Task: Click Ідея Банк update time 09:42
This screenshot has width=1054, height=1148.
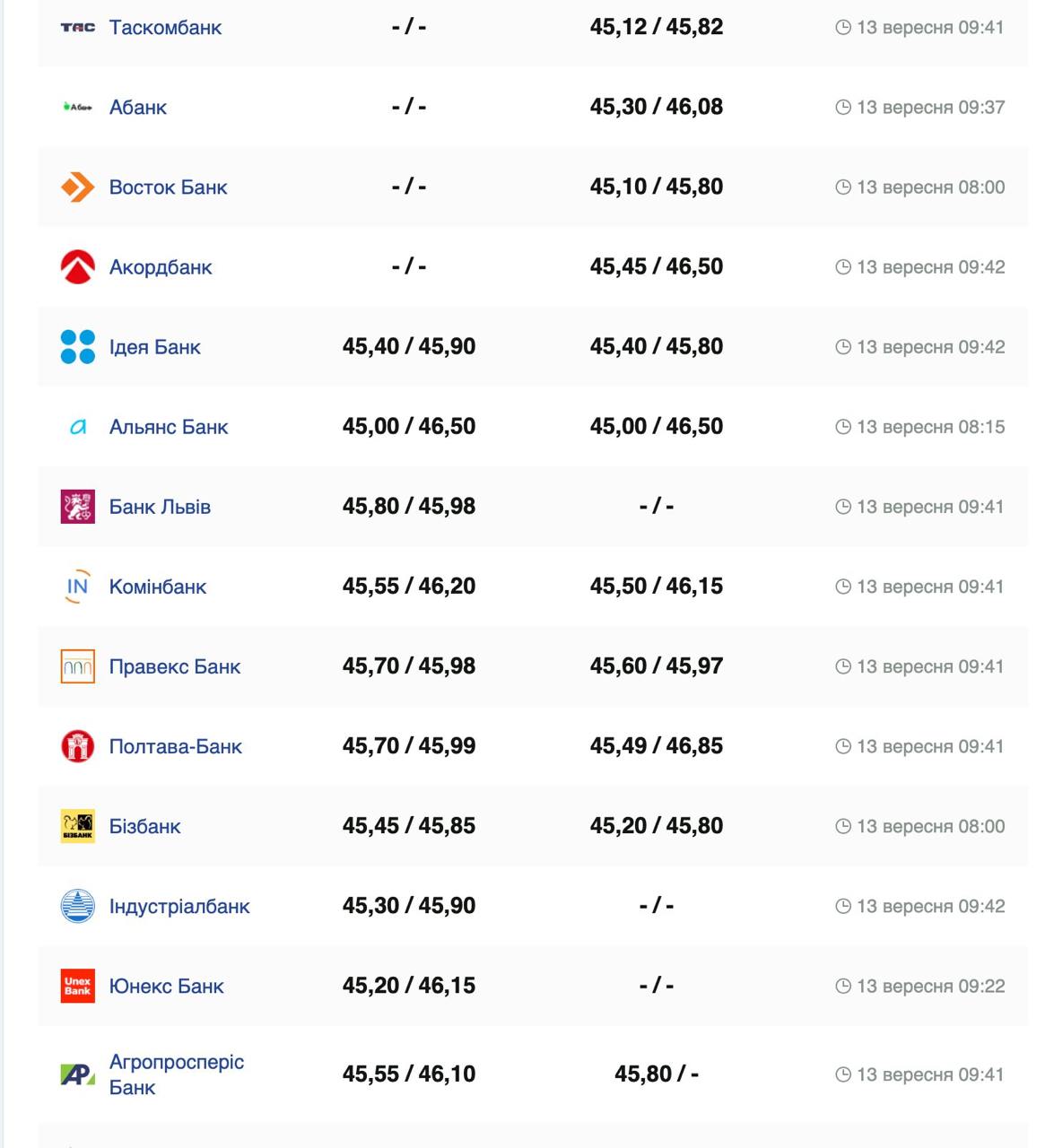Action: [930, 347]
